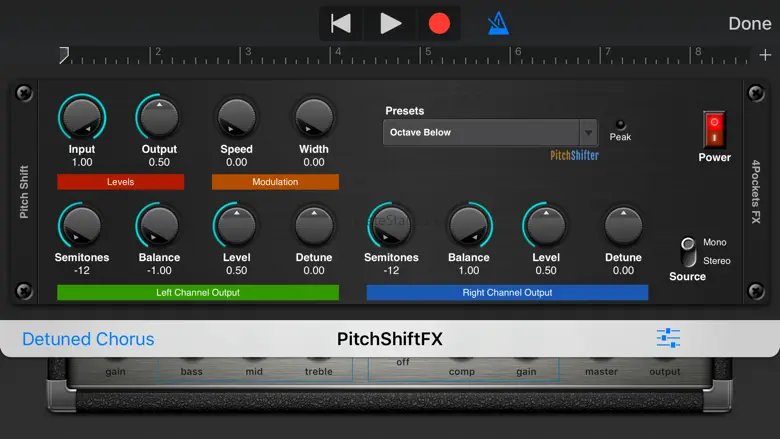Open the plug-in settings sliders icon
Screen dimensions: 780x439
668,338
